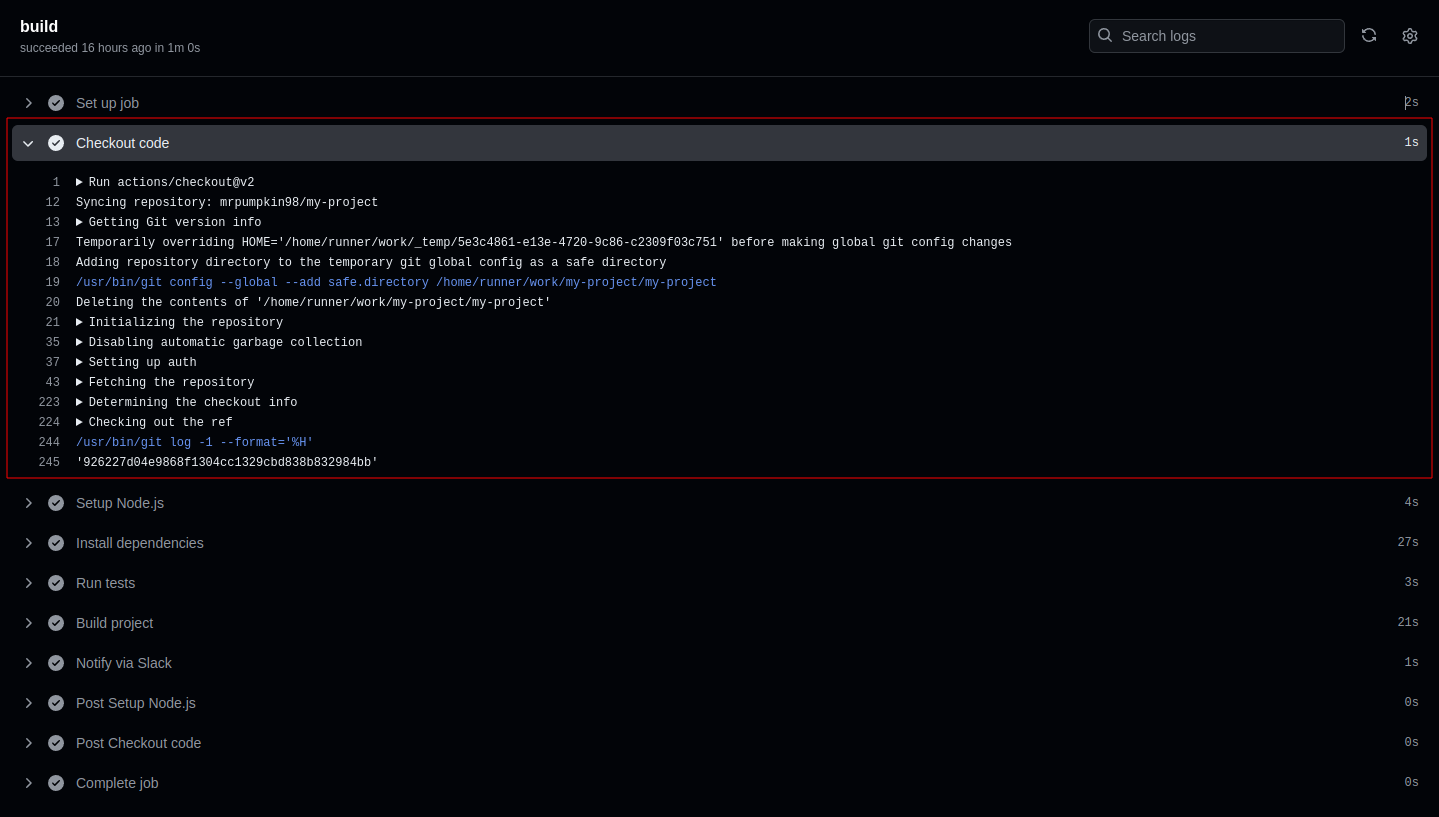Viewport: 1439px width, 817px height.
Task: Click the 'Syncing repository: mrpumpkin98/my-project' line
Action: point(227,203)
